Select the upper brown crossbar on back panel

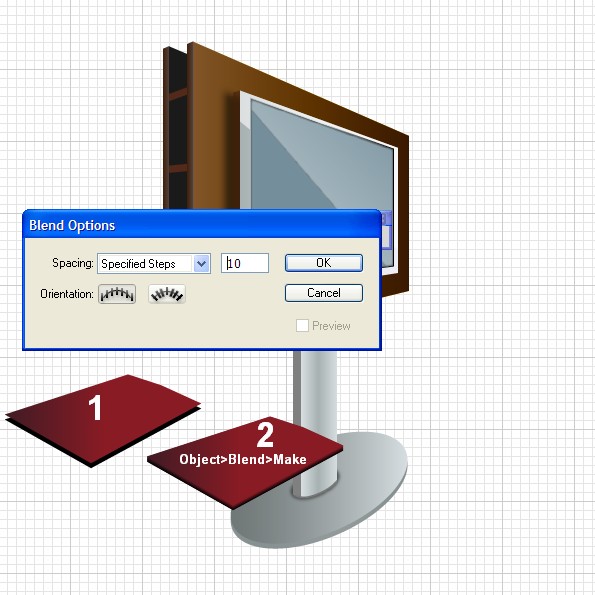[x=178, y=94]
